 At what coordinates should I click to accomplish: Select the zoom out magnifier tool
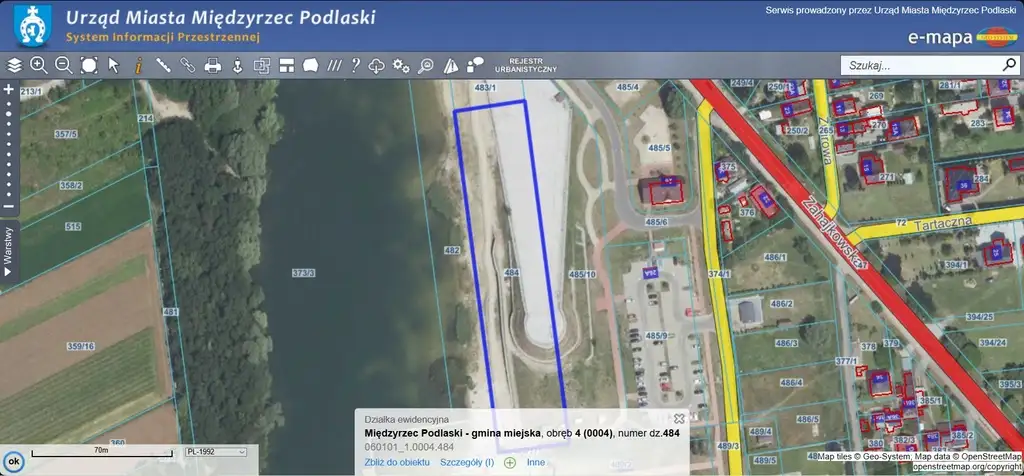click(x=63, y=65)
